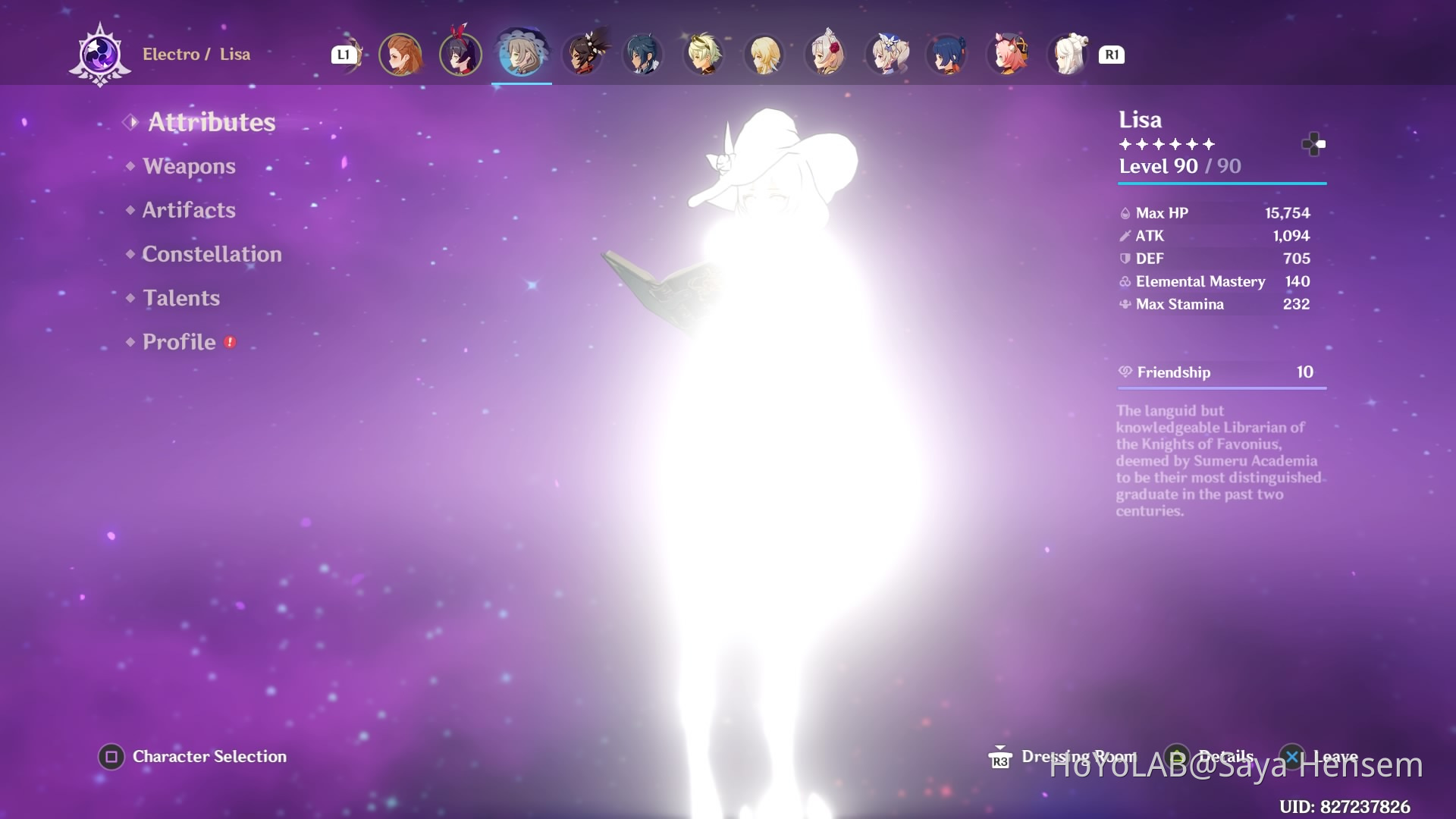The height and width of the screenshot is (819, 1456).
Task: Select the orange braided-hair character portrait
Action: [x=400, y=55]
